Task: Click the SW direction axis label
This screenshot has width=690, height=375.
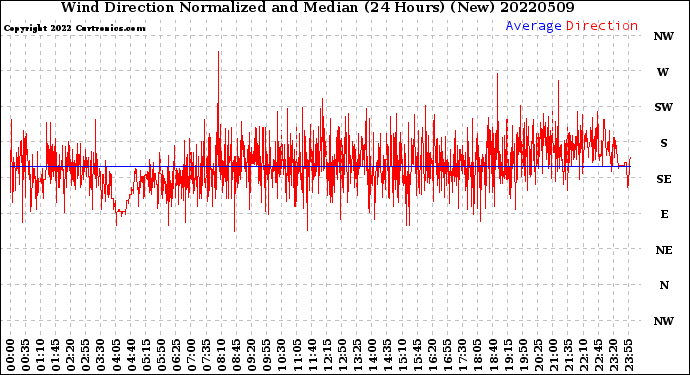Action: [664, 107]
